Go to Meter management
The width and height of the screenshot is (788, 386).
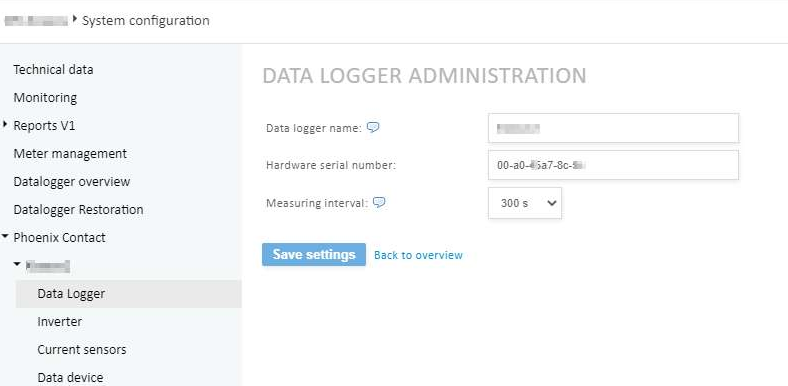click(70, 154)
